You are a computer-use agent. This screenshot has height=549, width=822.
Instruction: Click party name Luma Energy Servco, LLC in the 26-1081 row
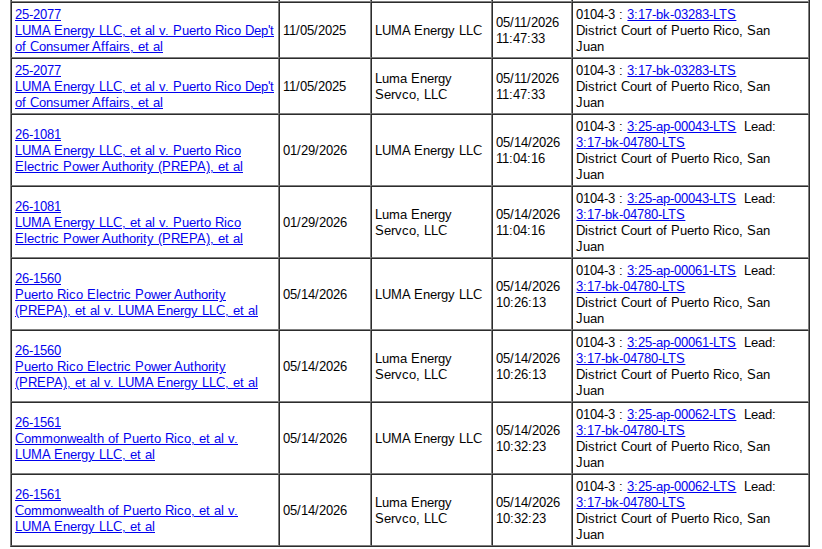point(413,222)
